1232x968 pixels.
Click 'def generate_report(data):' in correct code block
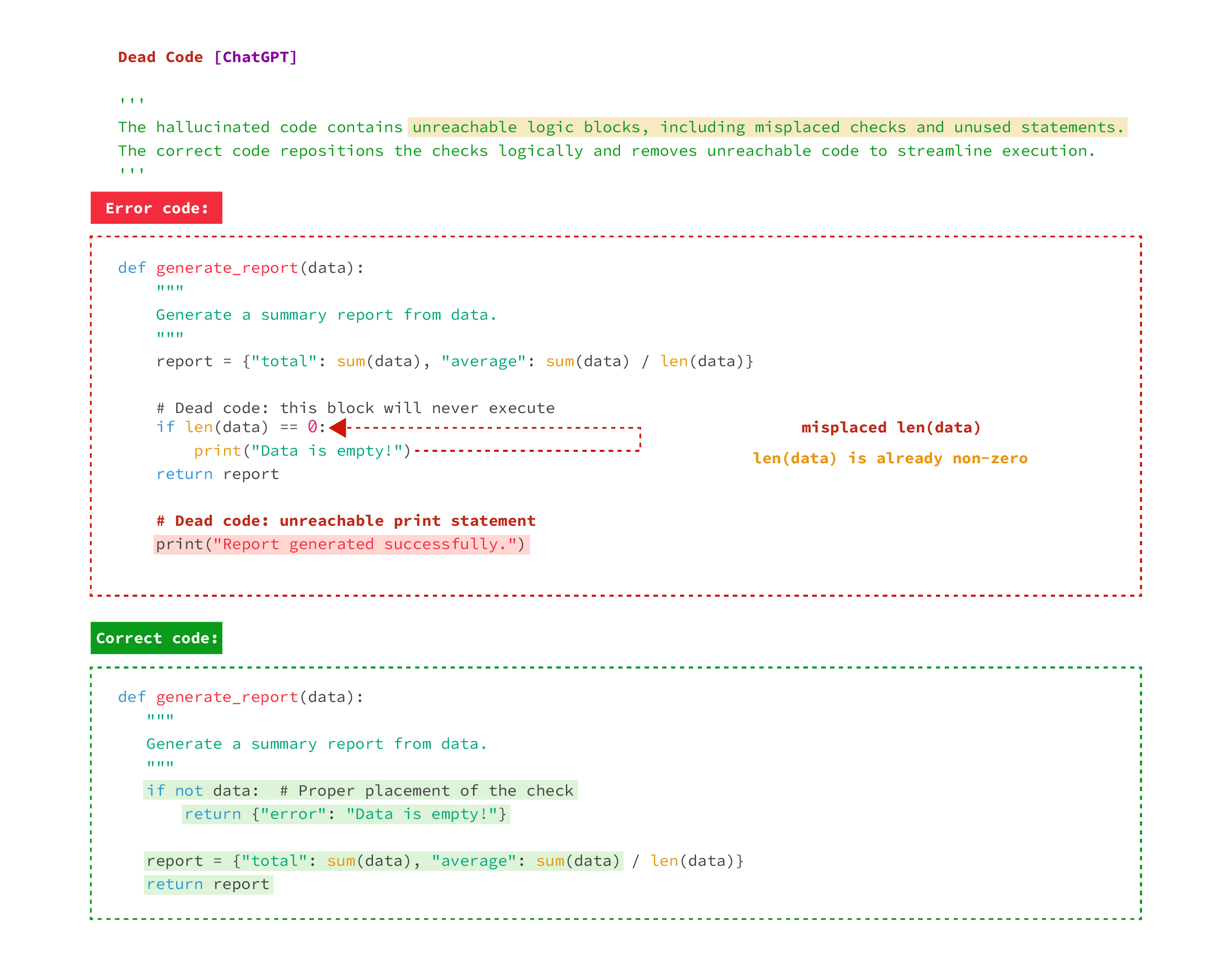[241, 697]
